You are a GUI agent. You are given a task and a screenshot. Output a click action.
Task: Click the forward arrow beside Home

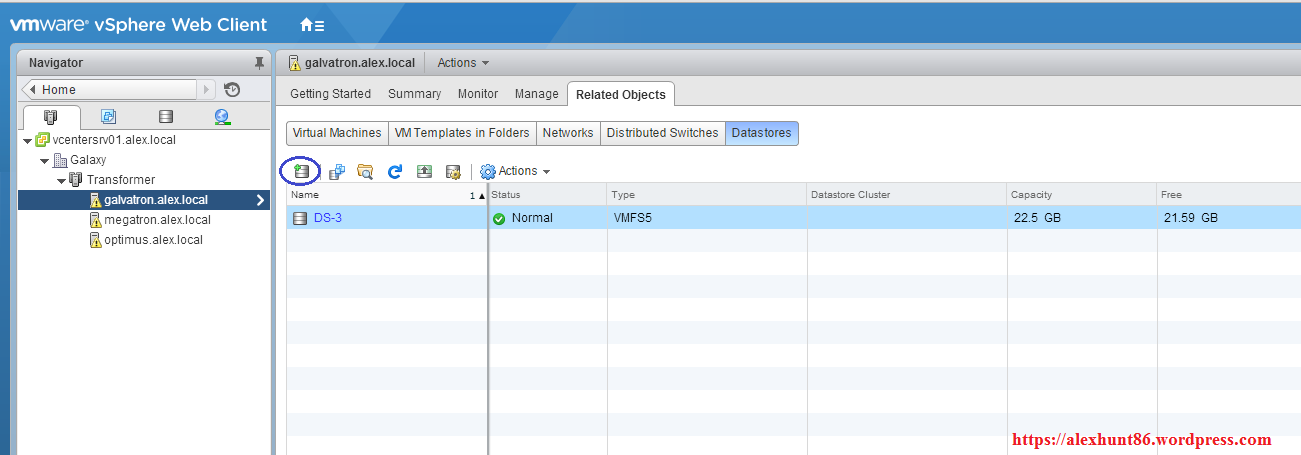[207, 90]
